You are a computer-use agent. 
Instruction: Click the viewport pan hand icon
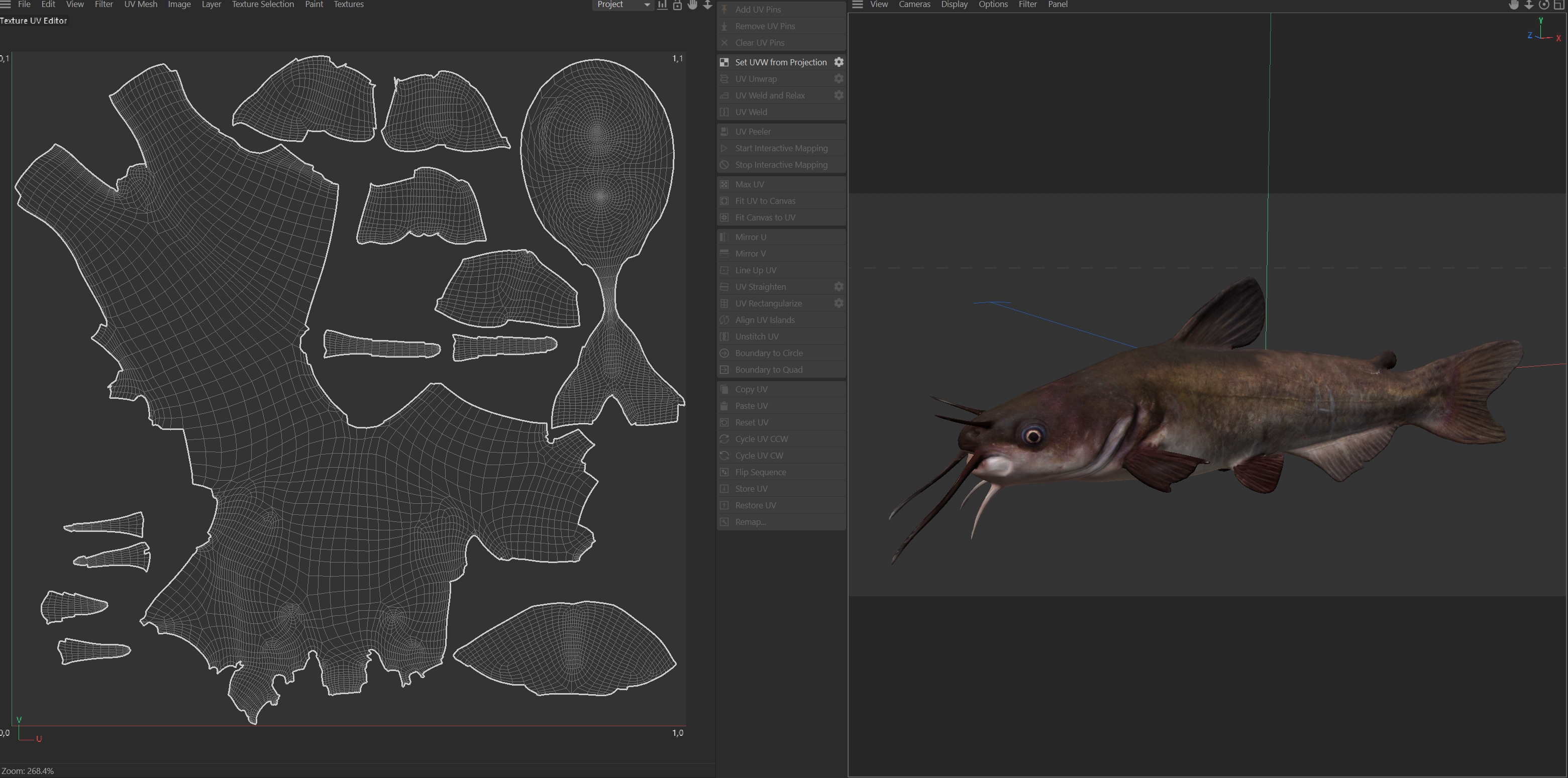point(1514,5)
